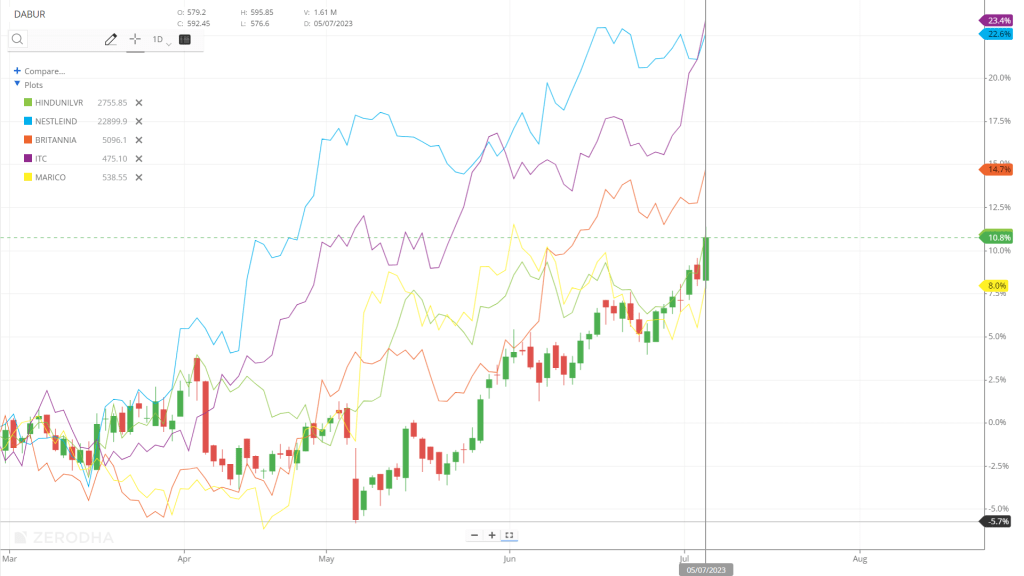Click the Compare plus button

pos(17,71)
